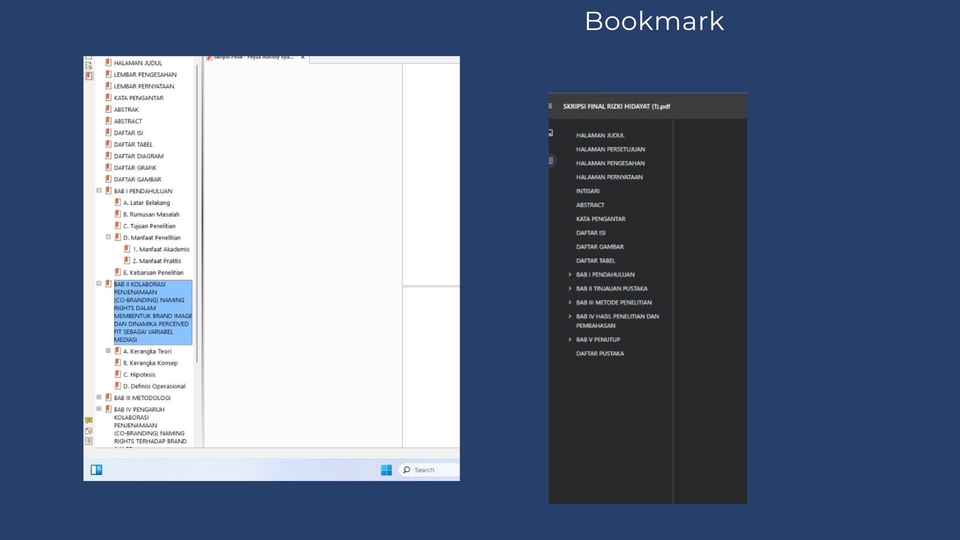Show thumbnails icon in dark PDF viewer sidebar
Viewport: 960px width, 540px height.
tap(550, 133)
